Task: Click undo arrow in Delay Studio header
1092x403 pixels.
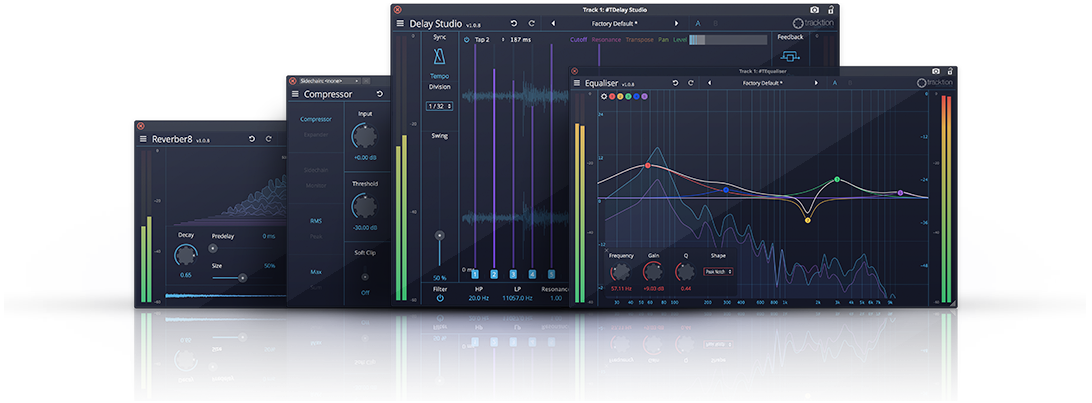Action: 514,23
